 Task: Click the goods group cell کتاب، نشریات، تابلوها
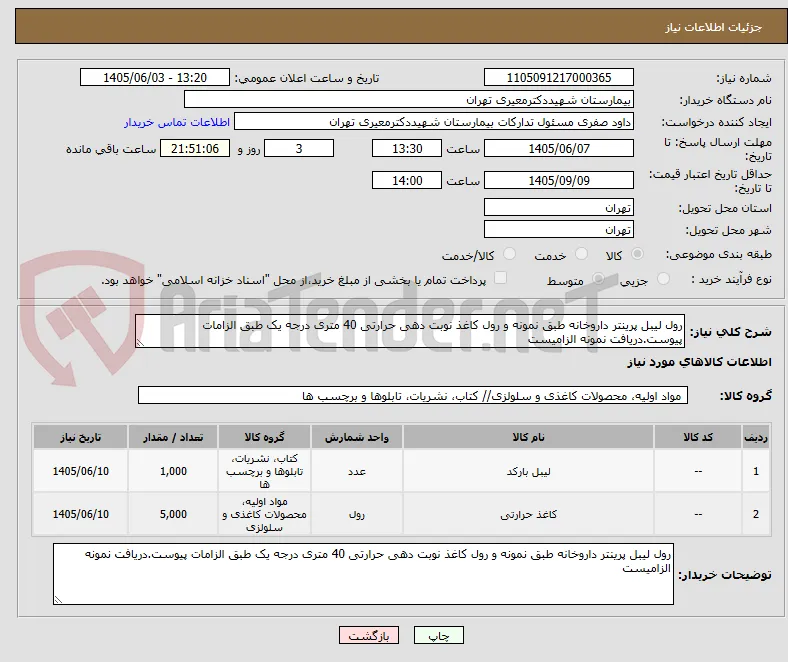click(264, 471)
